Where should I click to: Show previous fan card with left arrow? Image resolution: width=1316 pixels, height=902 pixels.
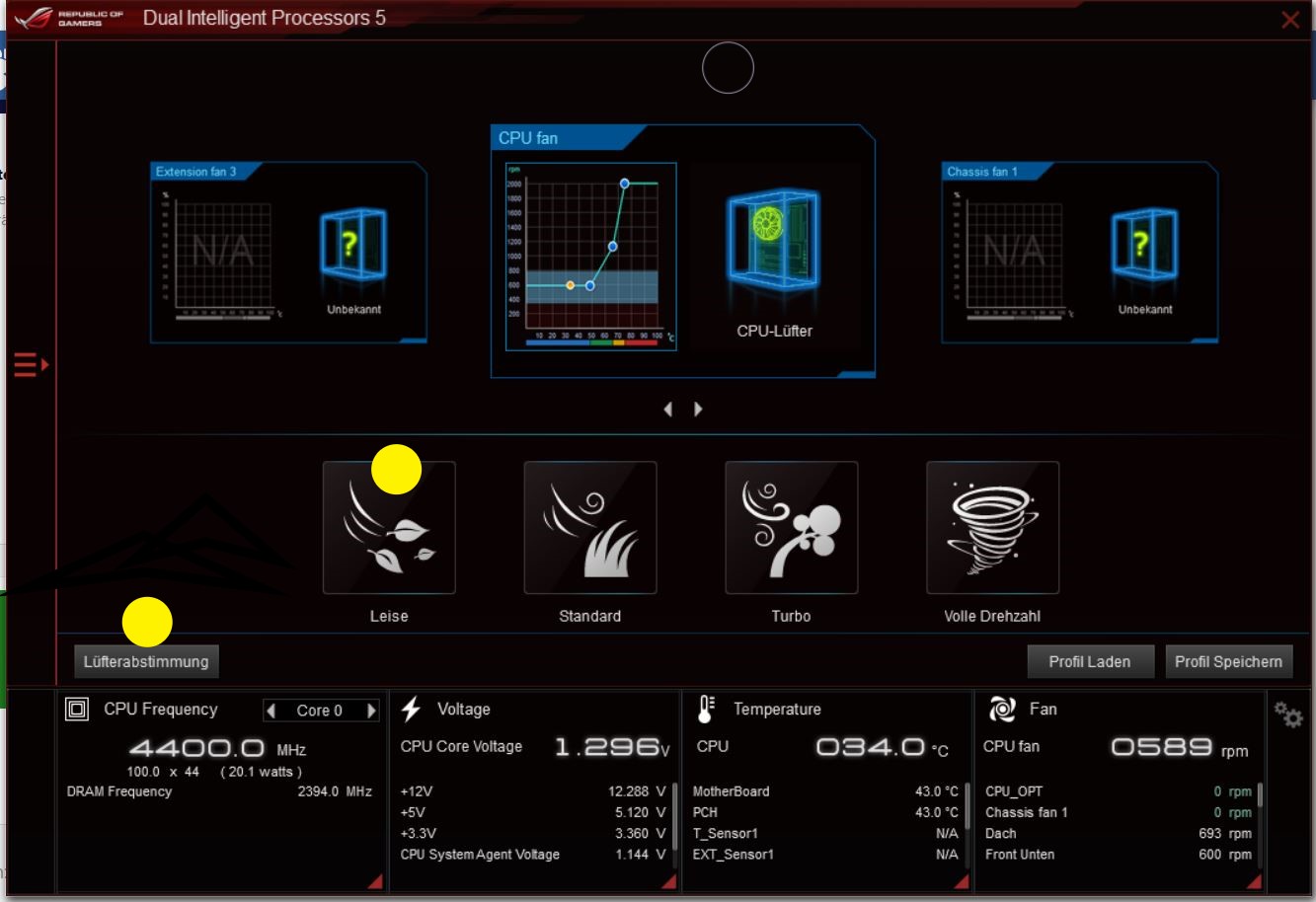pyautogui.click(x=668, y=409)
